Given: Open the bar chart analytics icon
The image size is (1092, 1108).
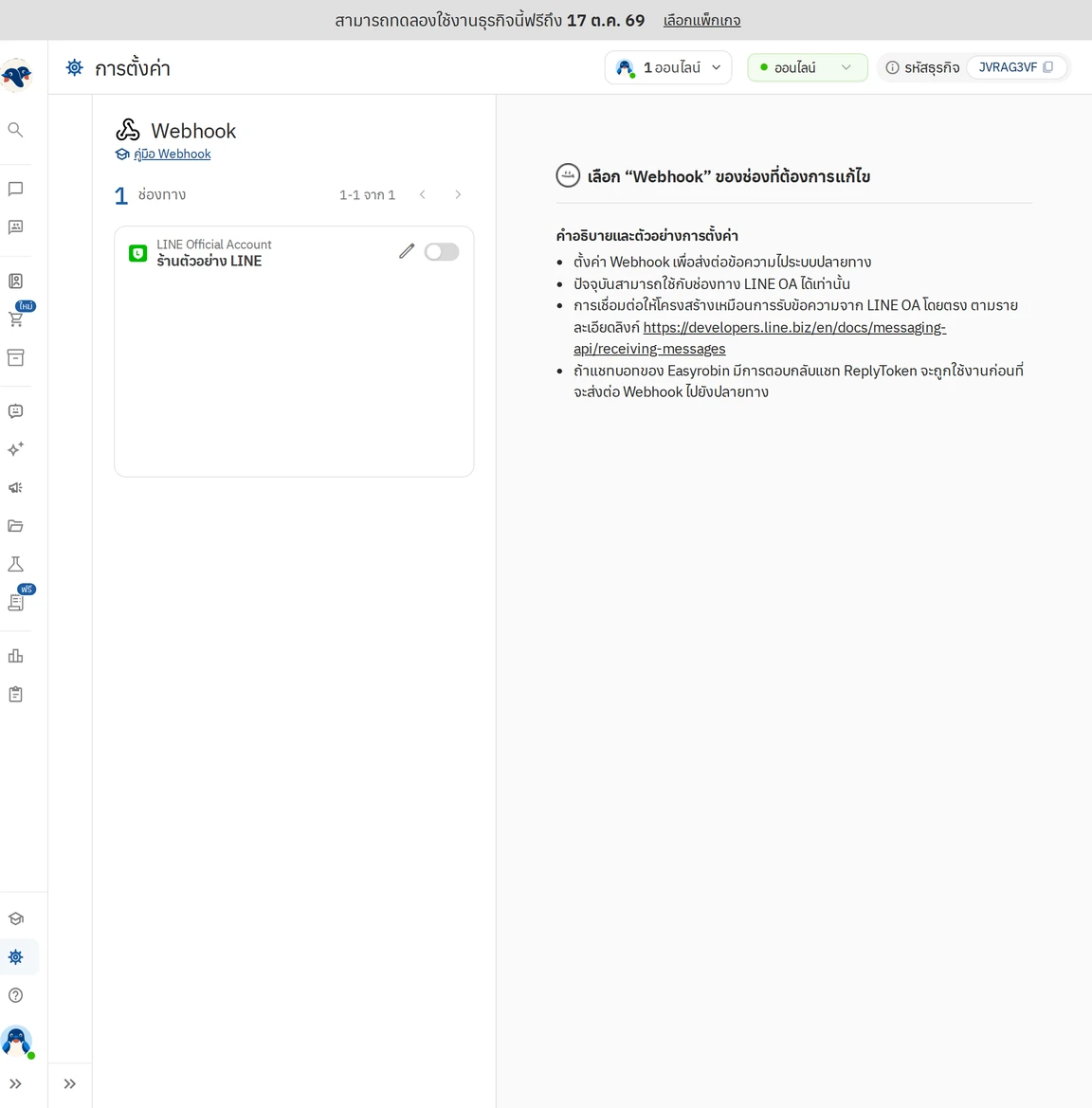Looking at the screenshot, I should point(15,657).
